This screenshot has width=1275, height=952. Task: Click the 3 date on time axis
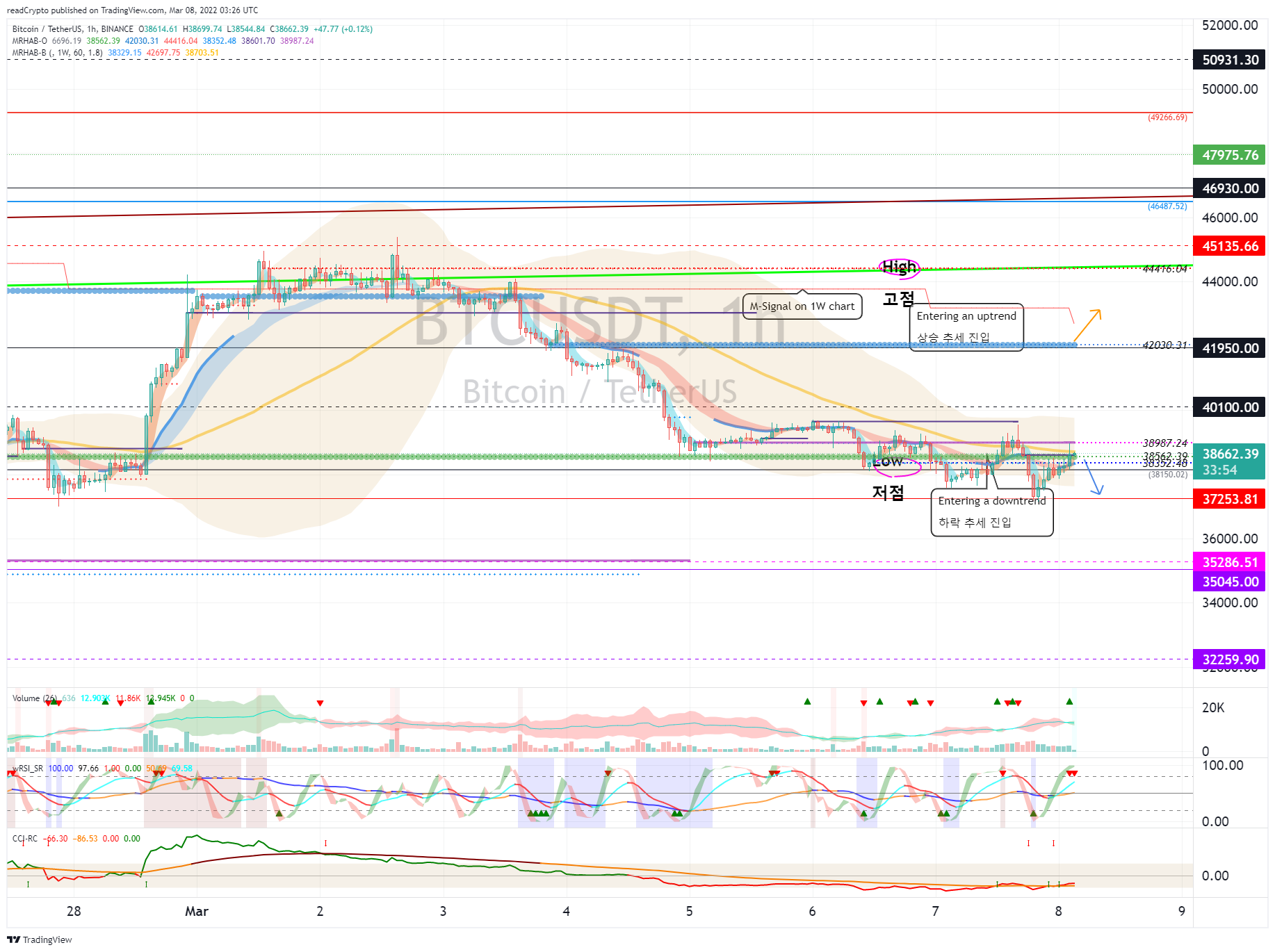tap(443, 911)
